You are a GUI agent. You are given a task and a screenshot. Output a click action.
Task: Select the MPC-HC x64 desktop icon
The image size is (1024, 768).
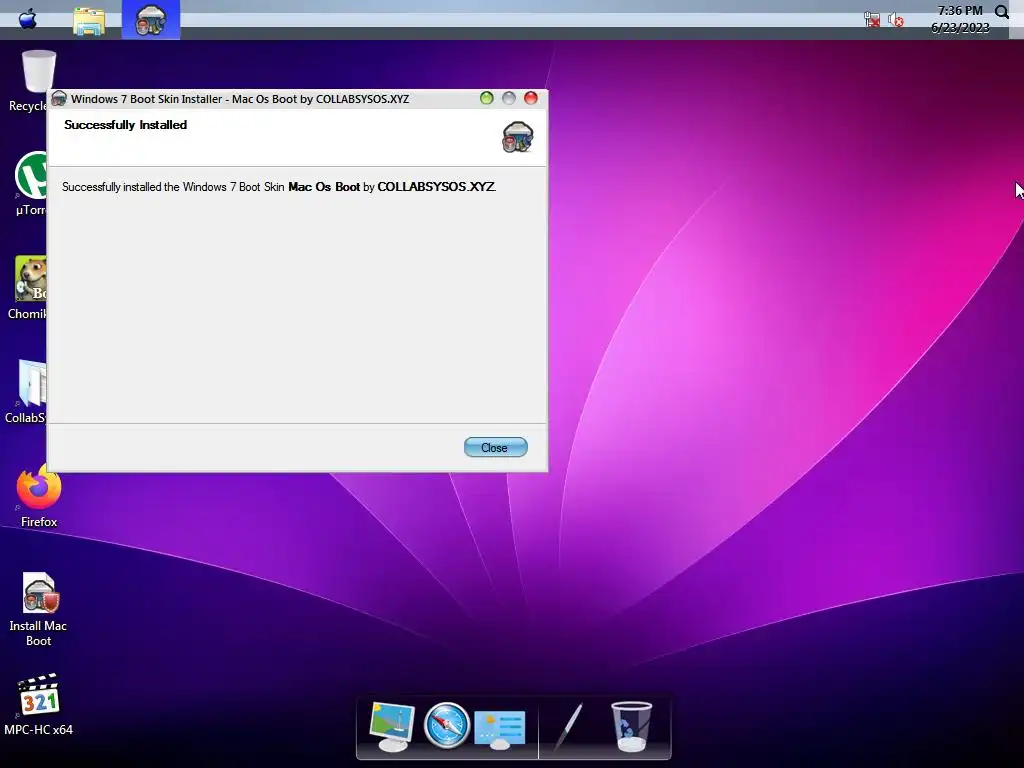pyautogui.click(x=39, y=705)
